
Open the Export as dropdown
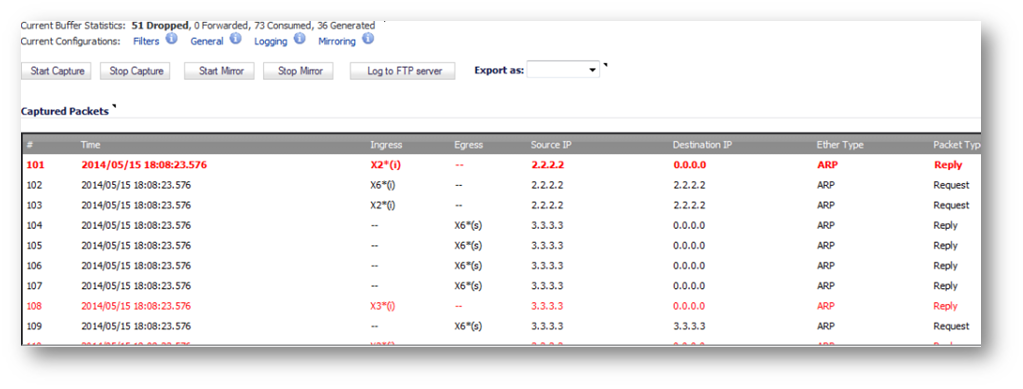click(563, 70)
